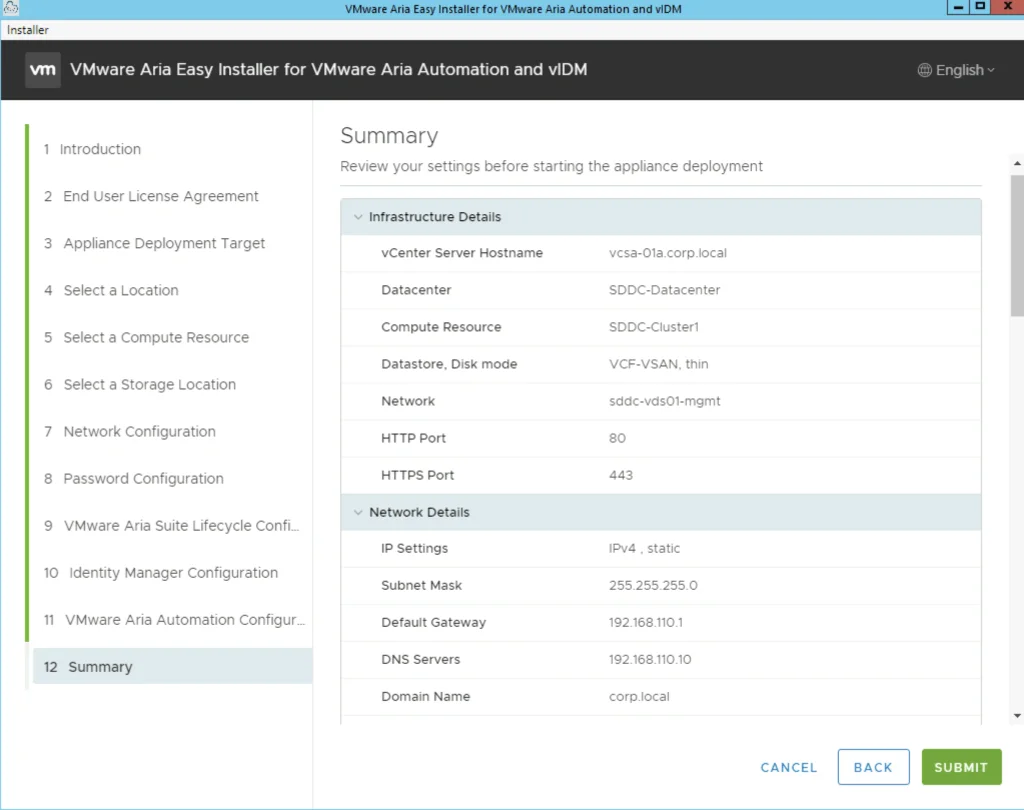The width and height of the screenshot is (1024, 810).
Task: Go to Network Configuration step
Action: [x=129, y=431]
